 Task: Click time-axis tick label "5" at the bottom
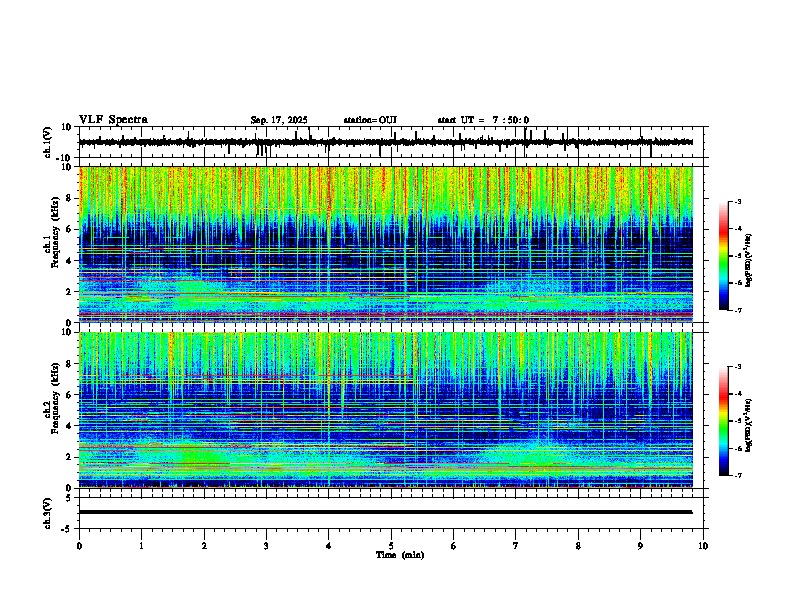click(x=391, y=546)
